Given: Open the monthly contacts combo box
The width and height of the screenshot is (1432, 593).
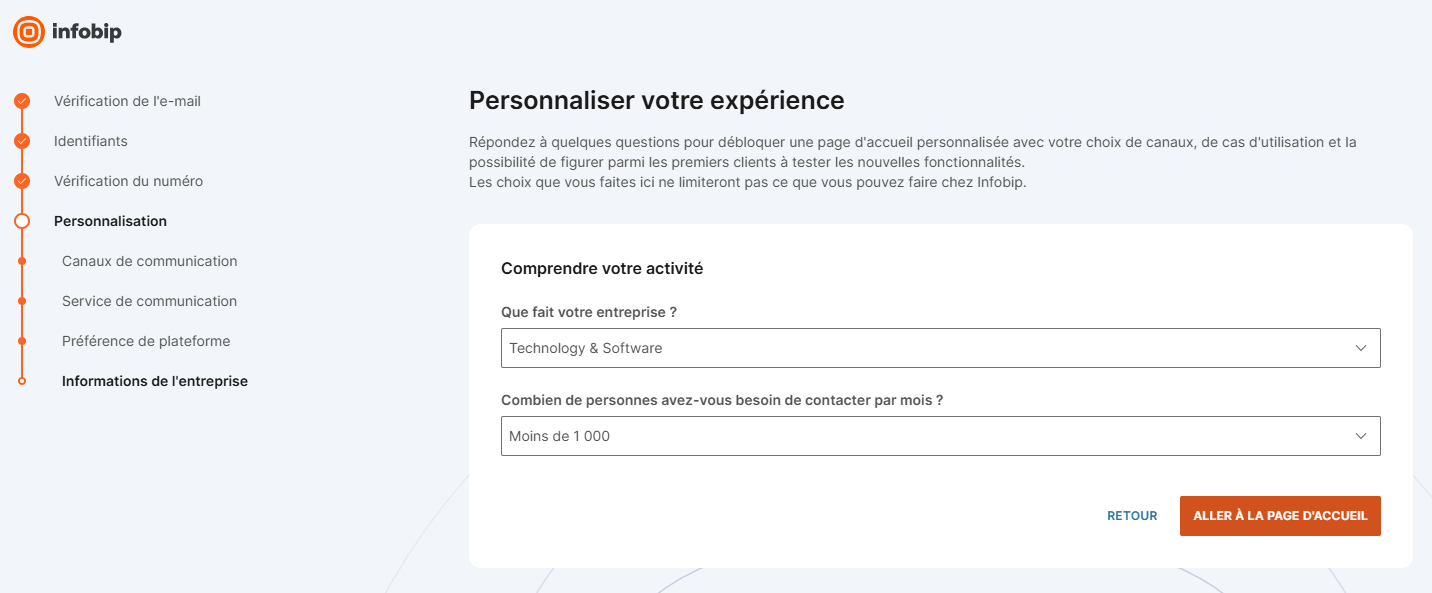Looking at the screenshot, I should (940, 436).
